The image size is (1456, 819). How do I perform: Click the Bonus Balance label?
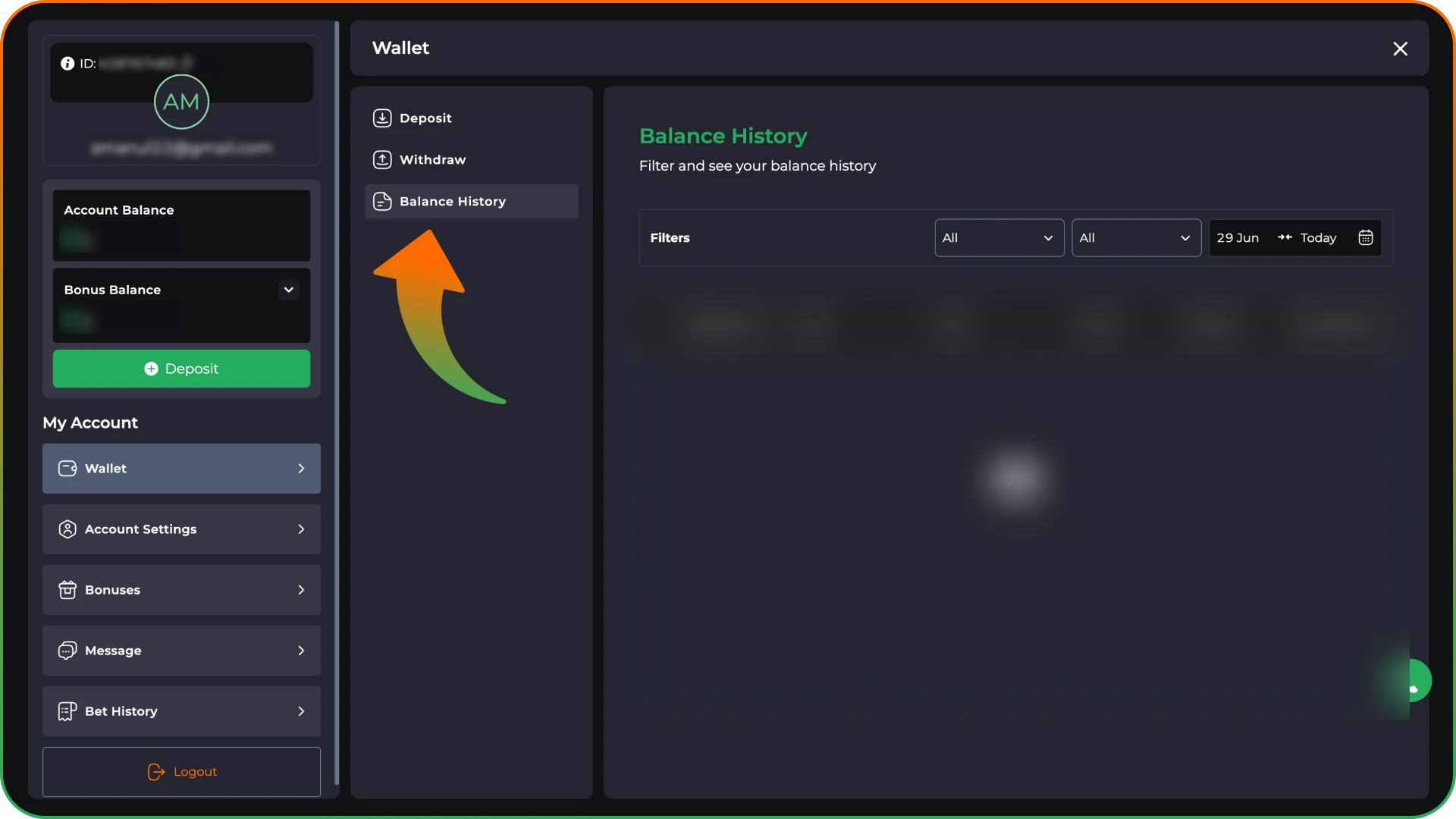point(112,290)
